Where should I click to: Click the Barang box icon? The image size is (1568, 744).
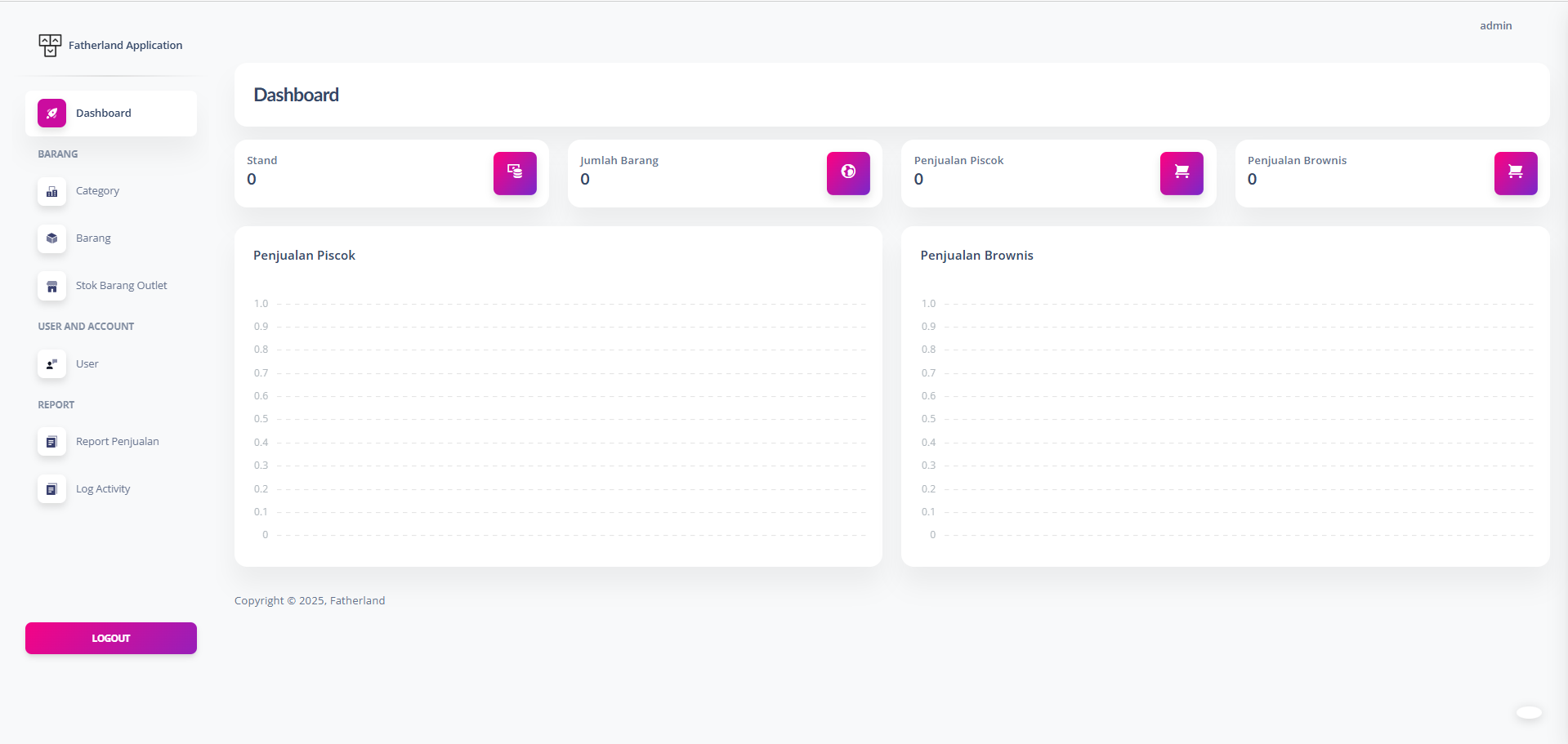pos(51,238)
